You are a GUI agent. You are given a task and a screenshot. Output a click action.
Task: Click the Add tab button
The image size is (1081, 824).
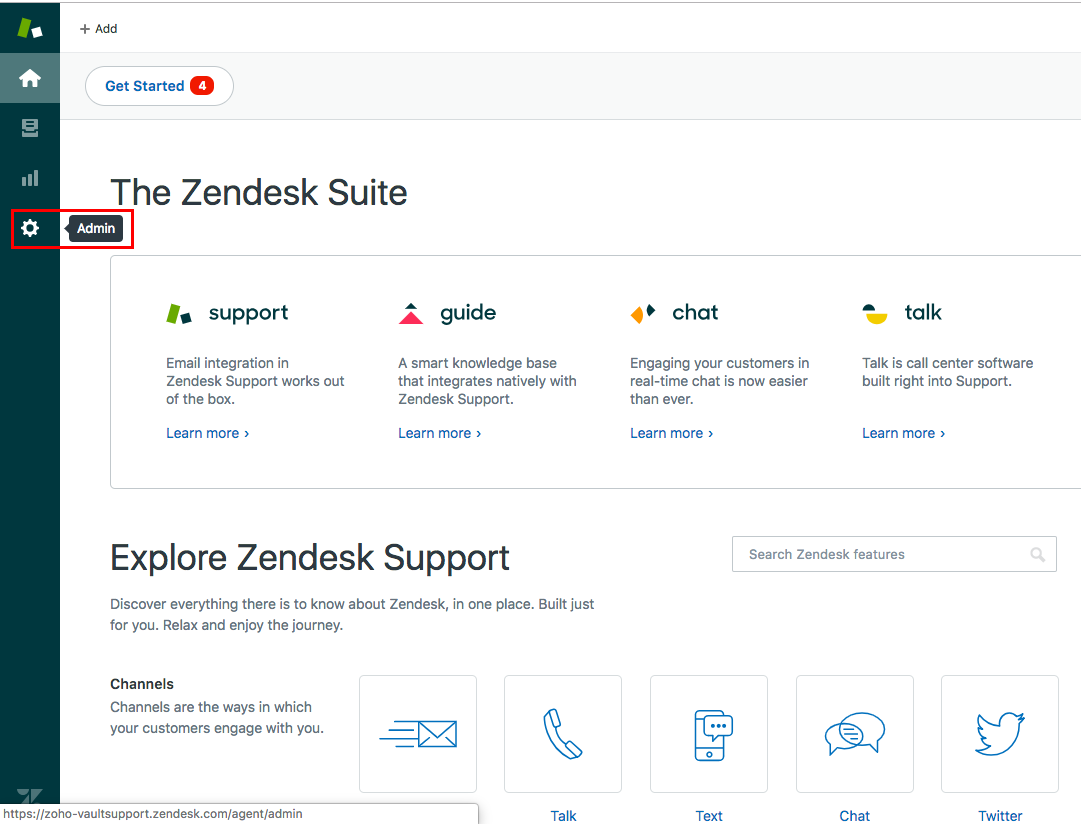click(x=99, y=29)
